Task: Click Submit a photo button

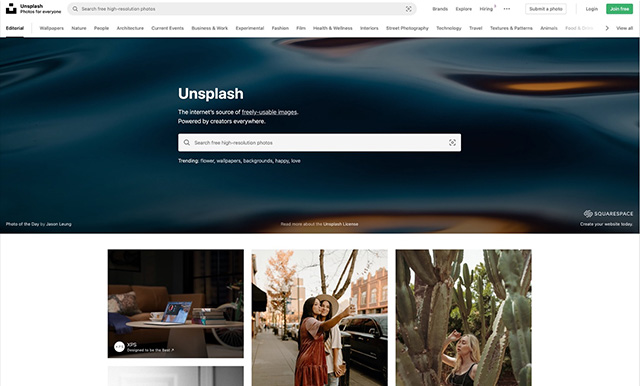Action: pyautogui.click(x=546, y=9)
